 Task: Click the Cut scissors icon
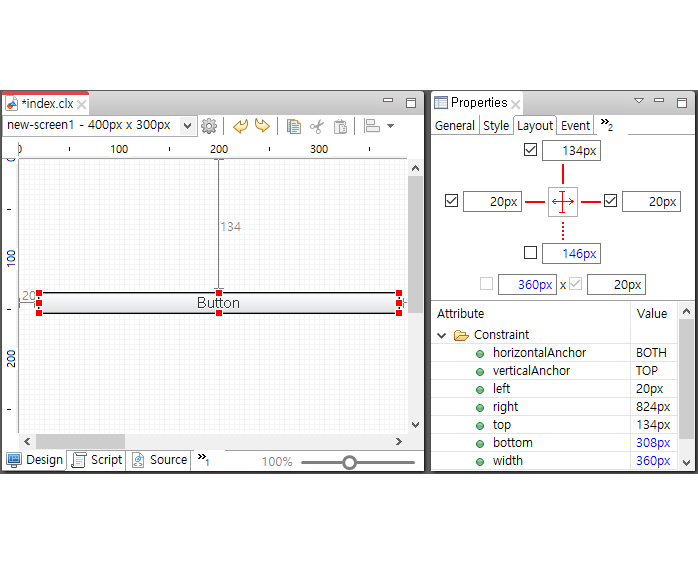pos(317,126)
